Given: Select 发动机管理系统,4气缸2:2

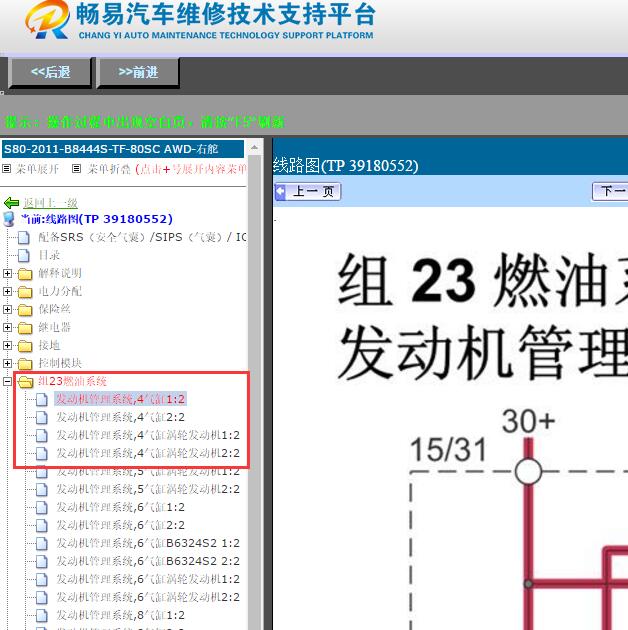Looking at the screenshot, I should tap(120, 417).
